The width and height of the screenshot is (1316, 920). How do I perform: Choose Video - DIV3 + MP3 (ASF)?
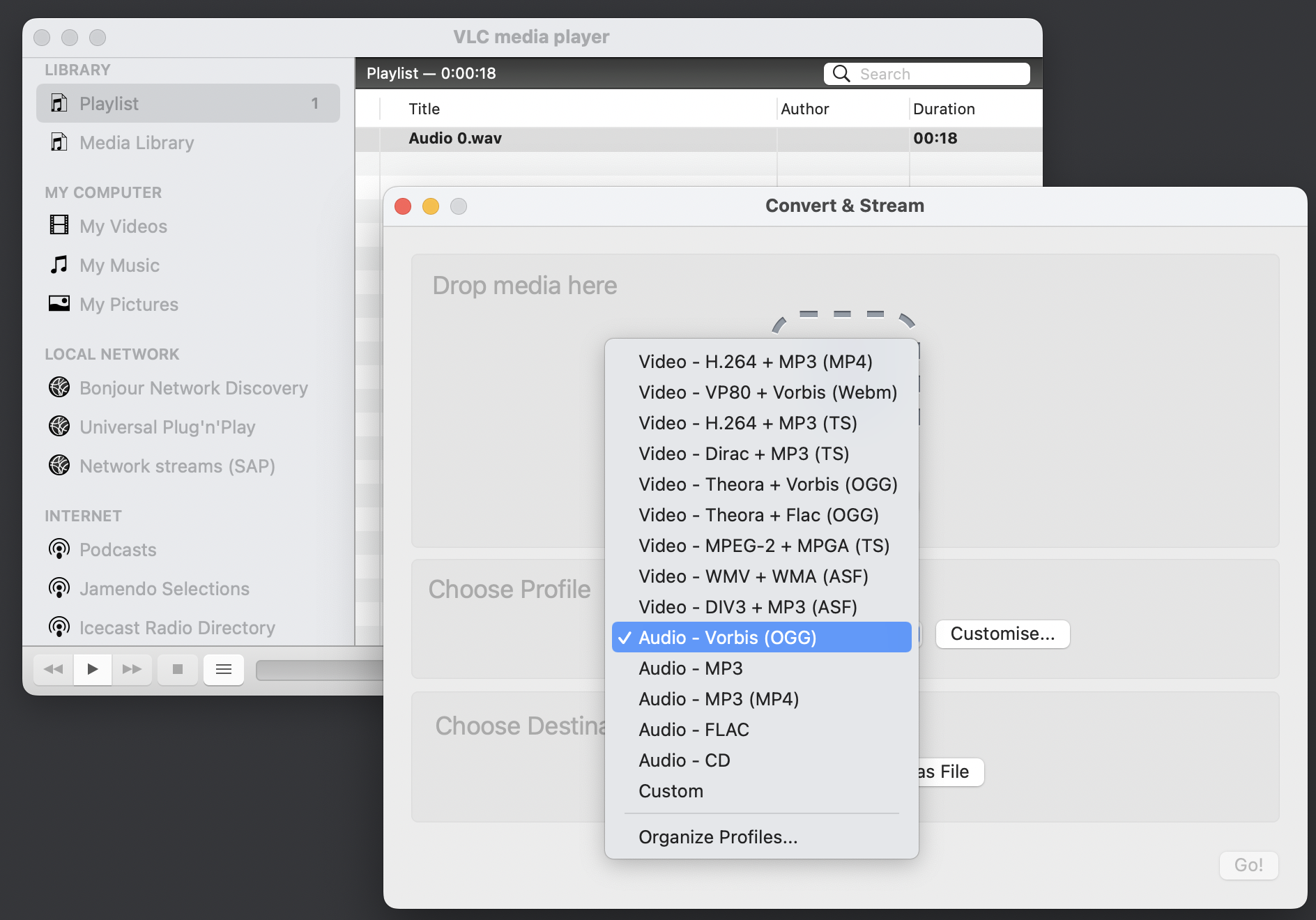point(762,607)
